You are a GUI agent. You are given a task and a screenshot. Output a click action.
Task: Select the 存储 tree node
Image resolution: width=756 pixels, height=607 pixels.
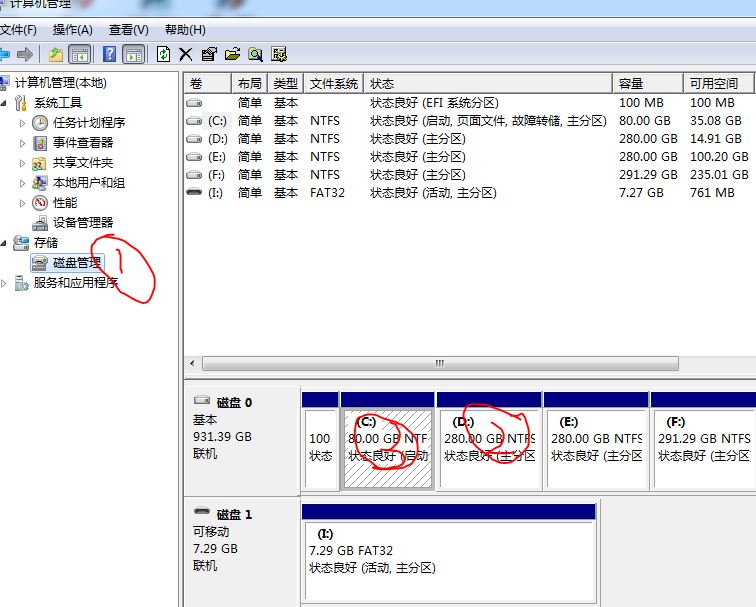pos(46,243)
